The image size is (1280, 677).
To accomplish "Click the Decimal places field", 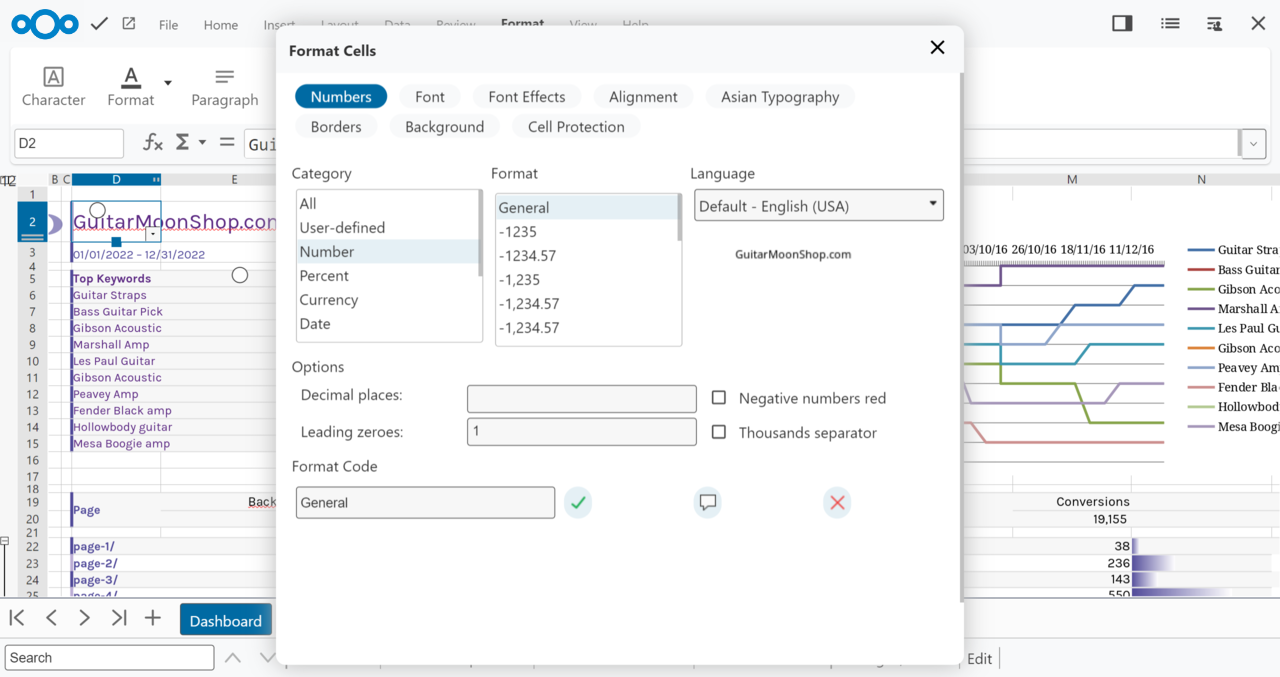I will pos(582,398).
